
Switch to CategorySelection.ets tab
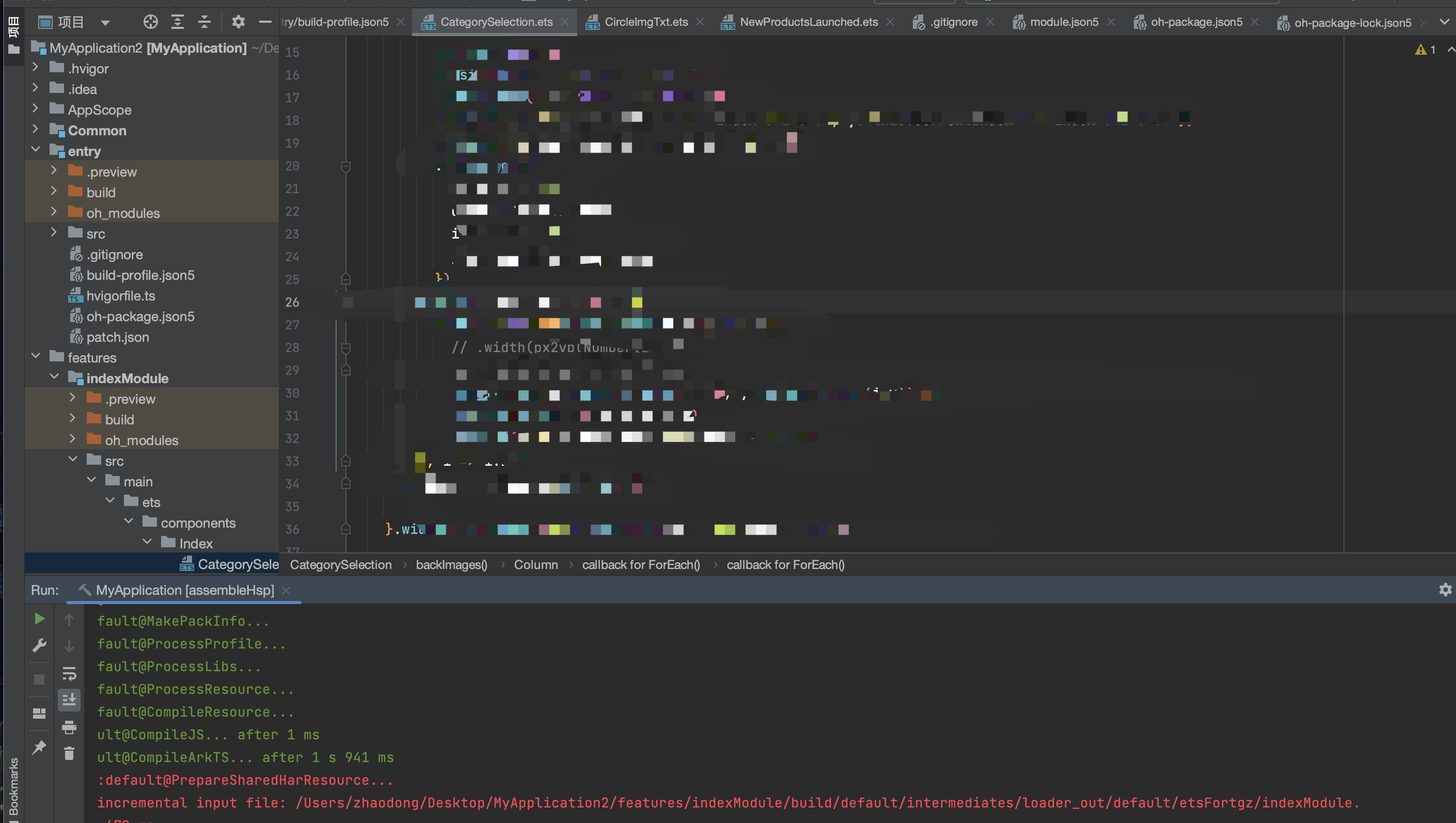pyautogui.click(x=496, y=22)
